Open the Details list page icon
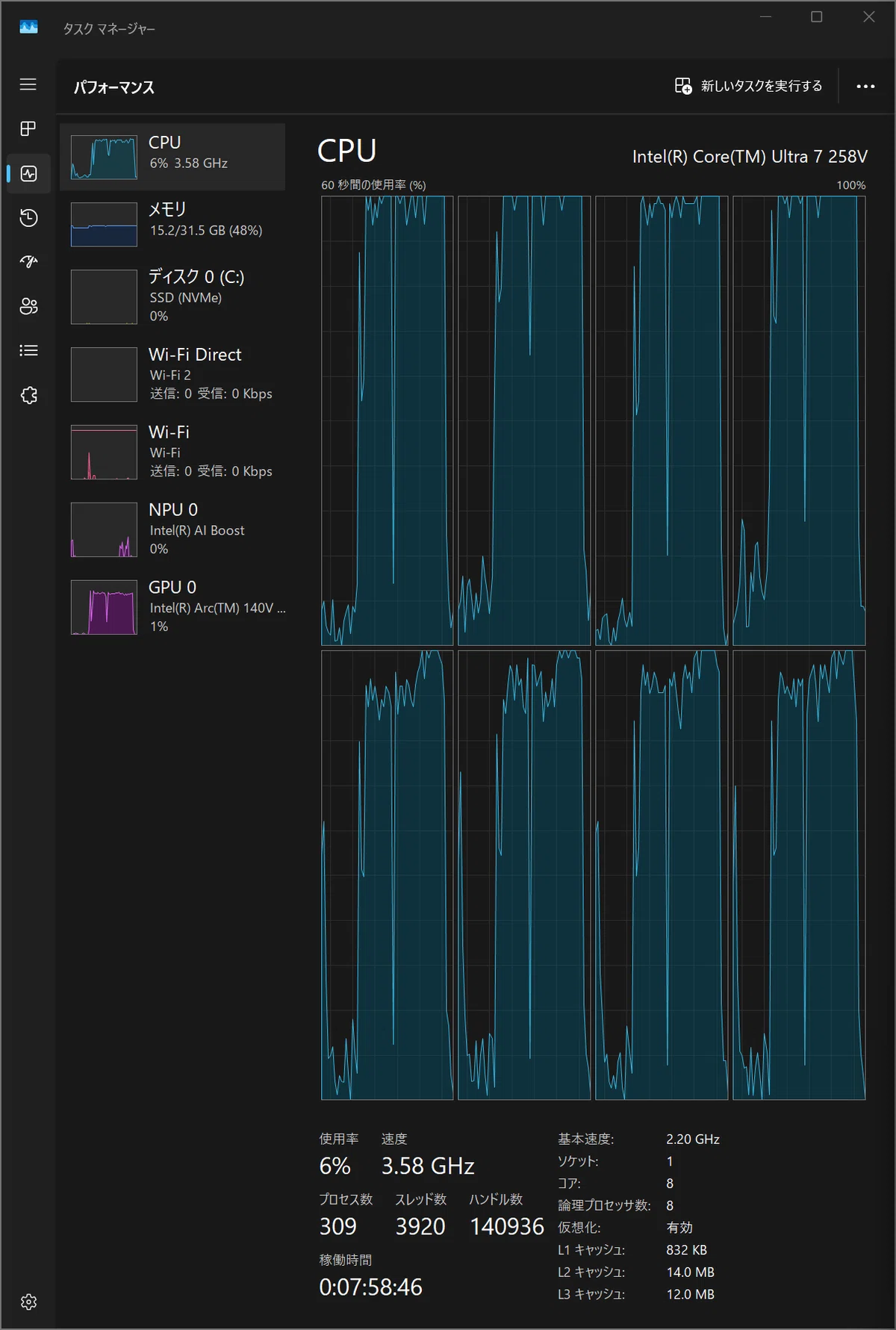This screenshot has height=1330, width=896. click(x=28, y=350)
